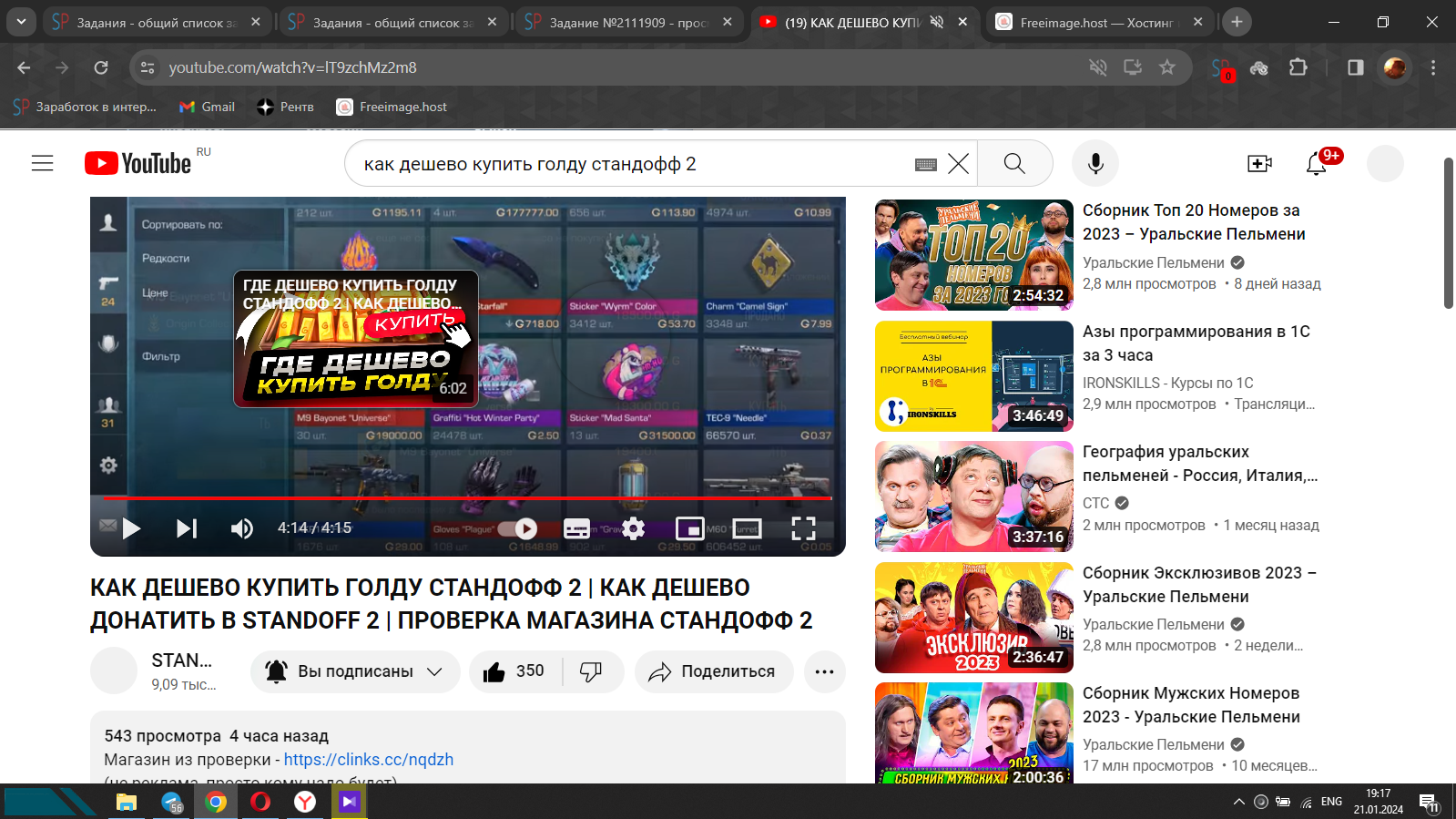1456x819 pixels.
Task: Expand the tab search dropdown arrow
Action: (21, 22)
